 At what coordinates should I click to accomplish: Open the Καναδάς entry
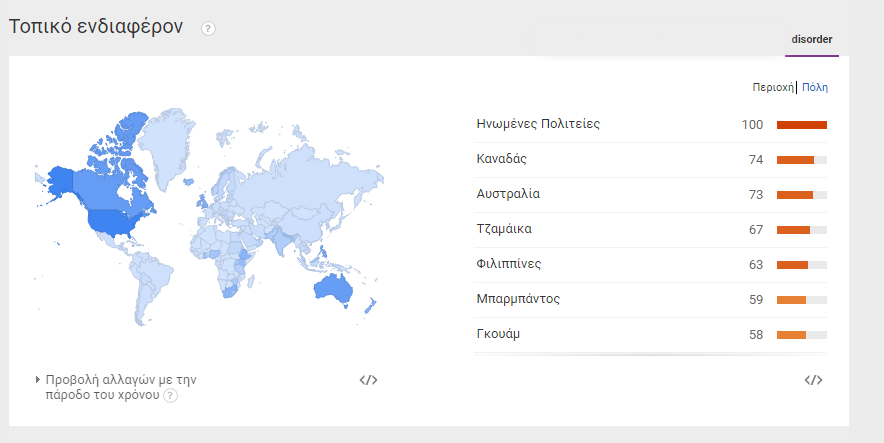502,159
